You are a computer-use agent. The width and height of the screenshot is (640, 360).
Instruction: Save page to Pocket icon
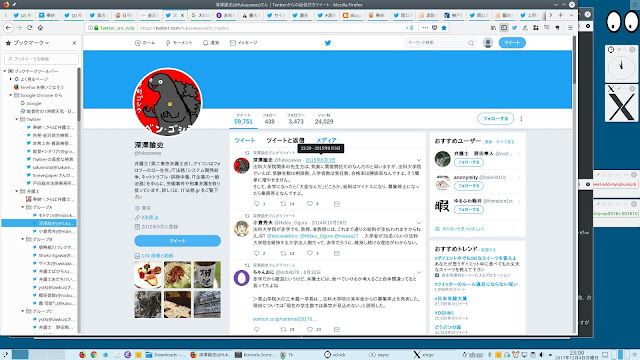click(x=435, y=28)
